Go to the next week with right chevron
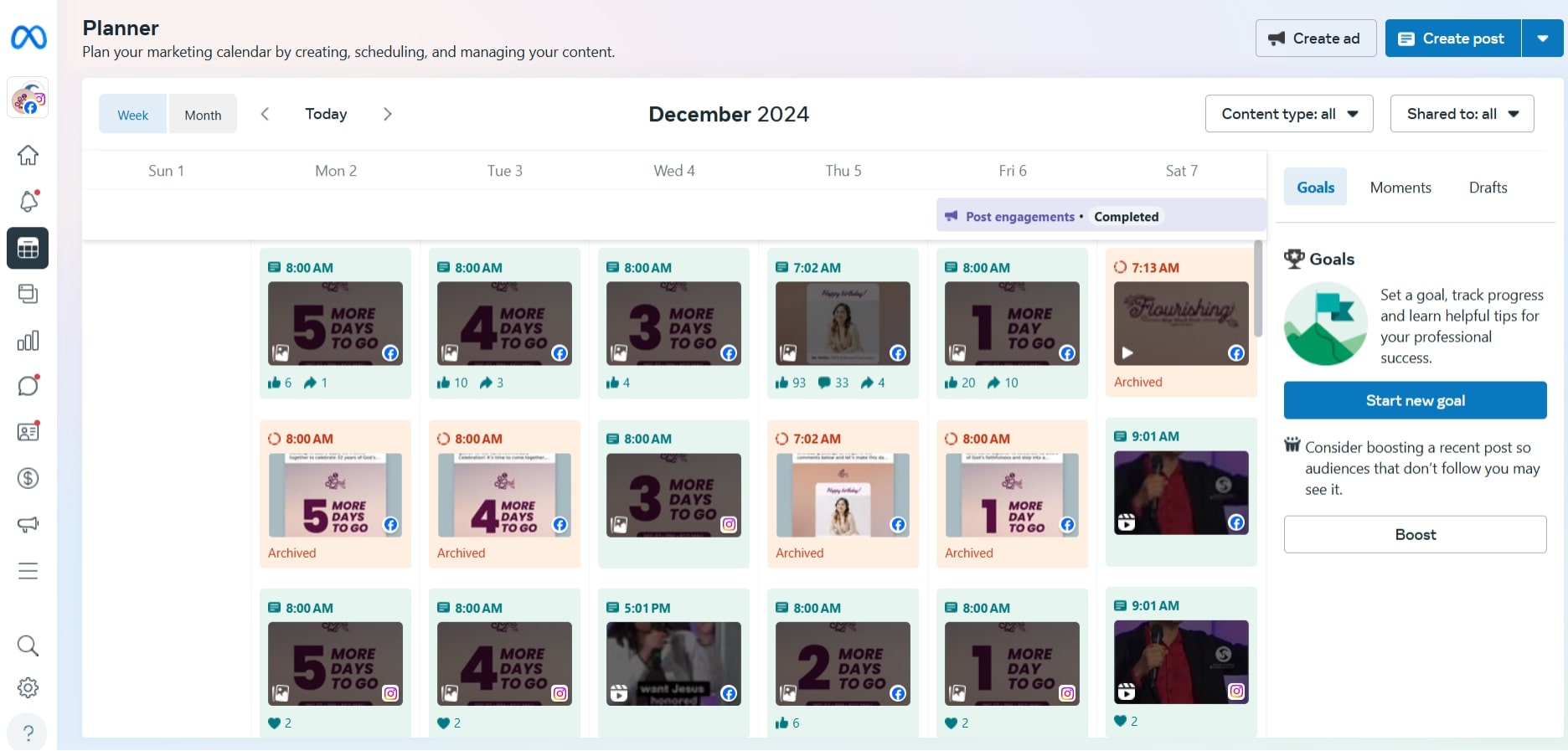The height and width of the screenshot is (751, 1568). [x=387, y=114]
